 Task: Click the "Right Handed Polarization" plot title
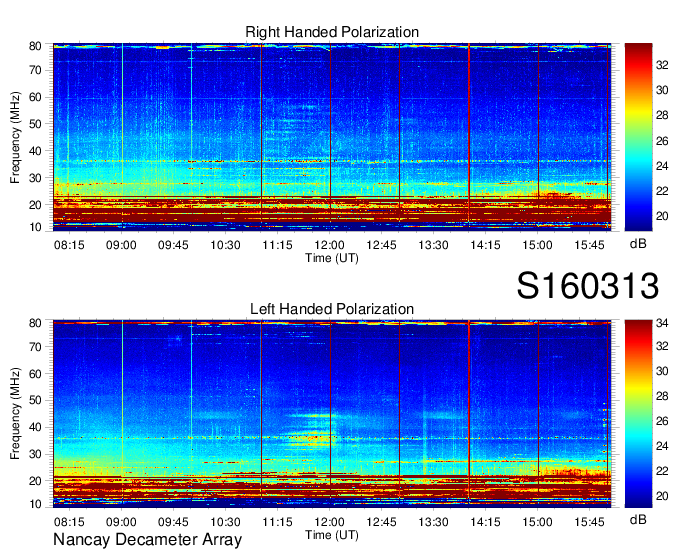332,32
